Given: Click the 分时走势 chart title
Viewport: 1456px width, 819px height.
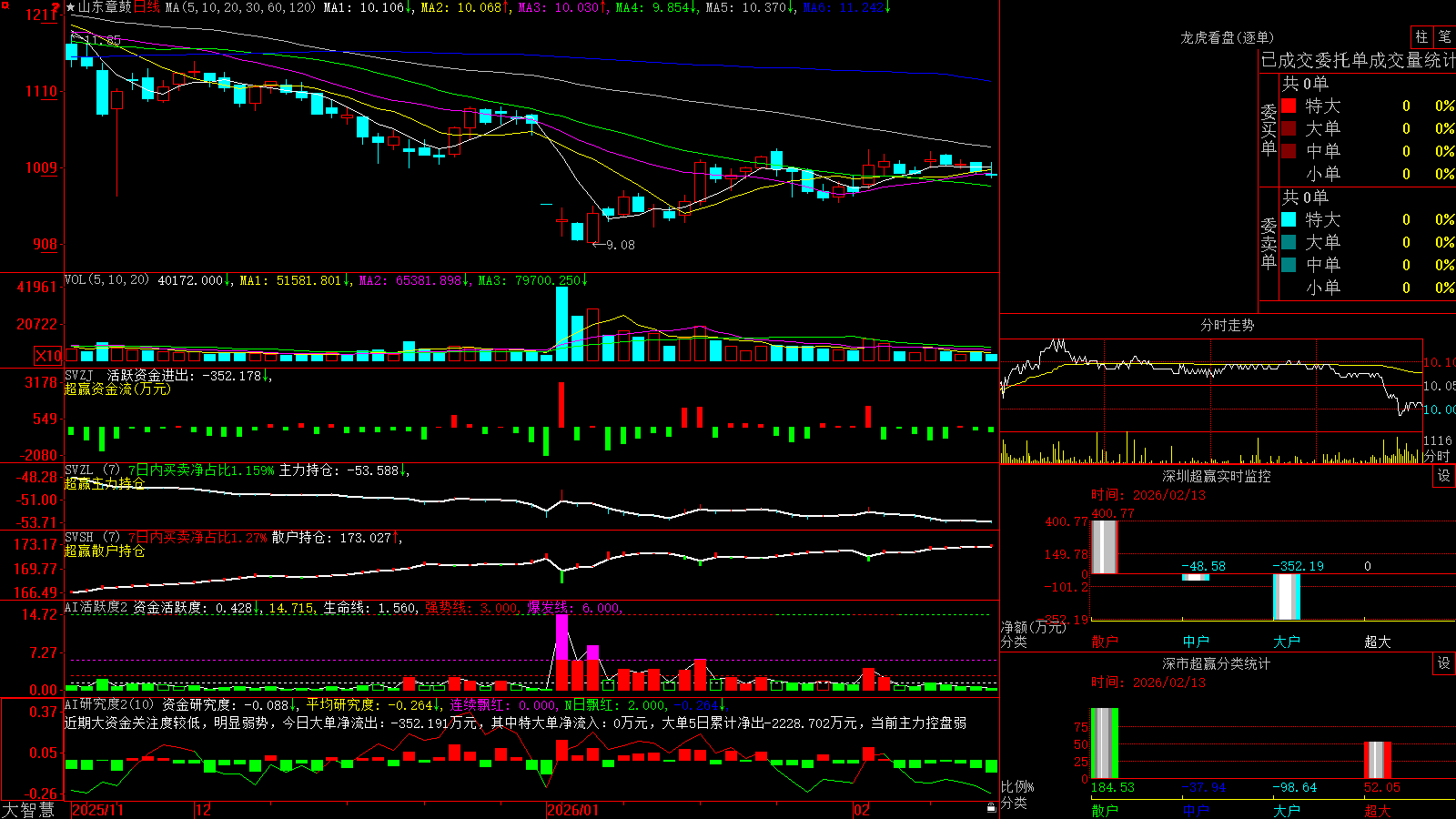Looking at the screenshot, I should (x=1227, y=325).
